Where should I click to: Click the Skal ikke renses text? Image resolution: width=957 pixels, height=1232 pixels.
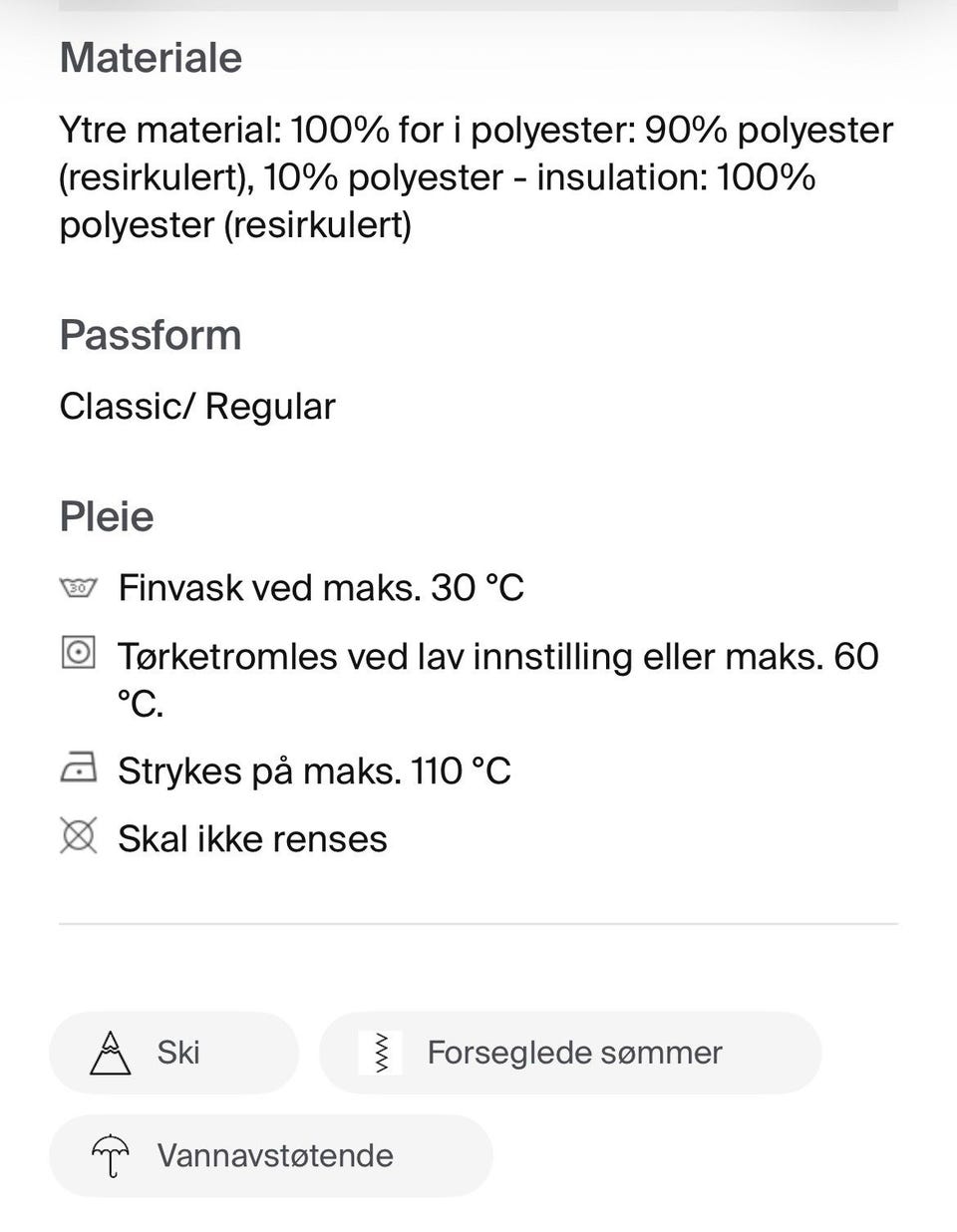(x=252, y=838)
